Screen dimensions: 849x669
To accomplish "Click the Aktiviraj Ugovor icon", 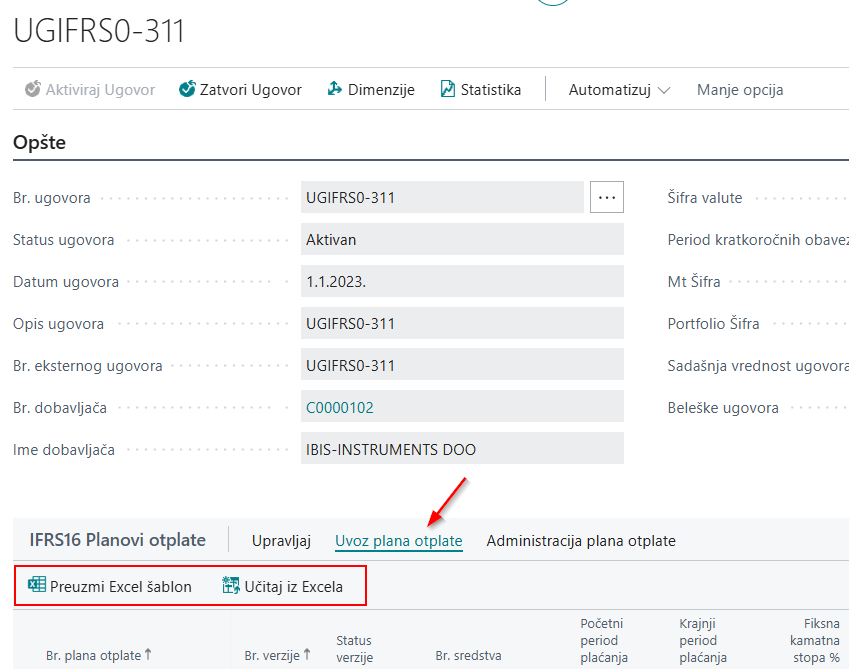I will pos(33,89).
